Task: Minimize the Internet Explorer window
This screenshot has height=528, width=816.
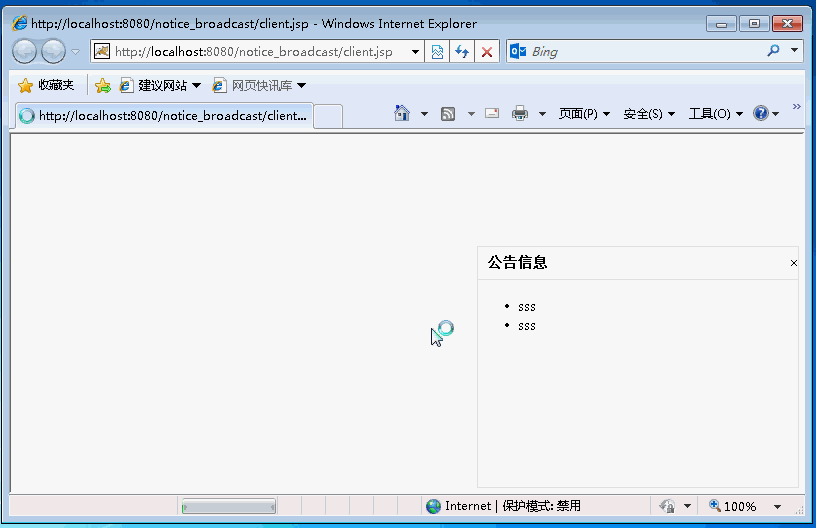Action: (x=721, y=24)
